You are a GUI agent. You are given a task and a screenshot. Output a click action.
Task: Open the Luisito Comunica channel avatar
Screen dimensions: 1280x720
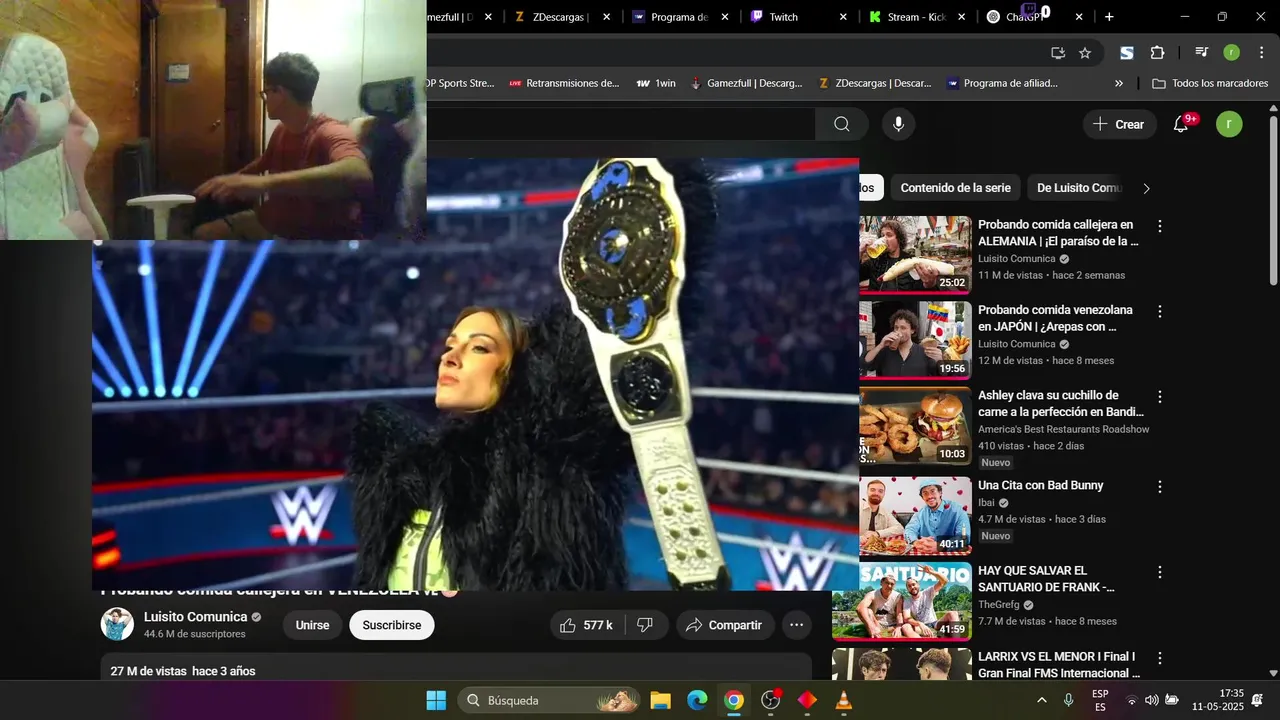[117, 624]
